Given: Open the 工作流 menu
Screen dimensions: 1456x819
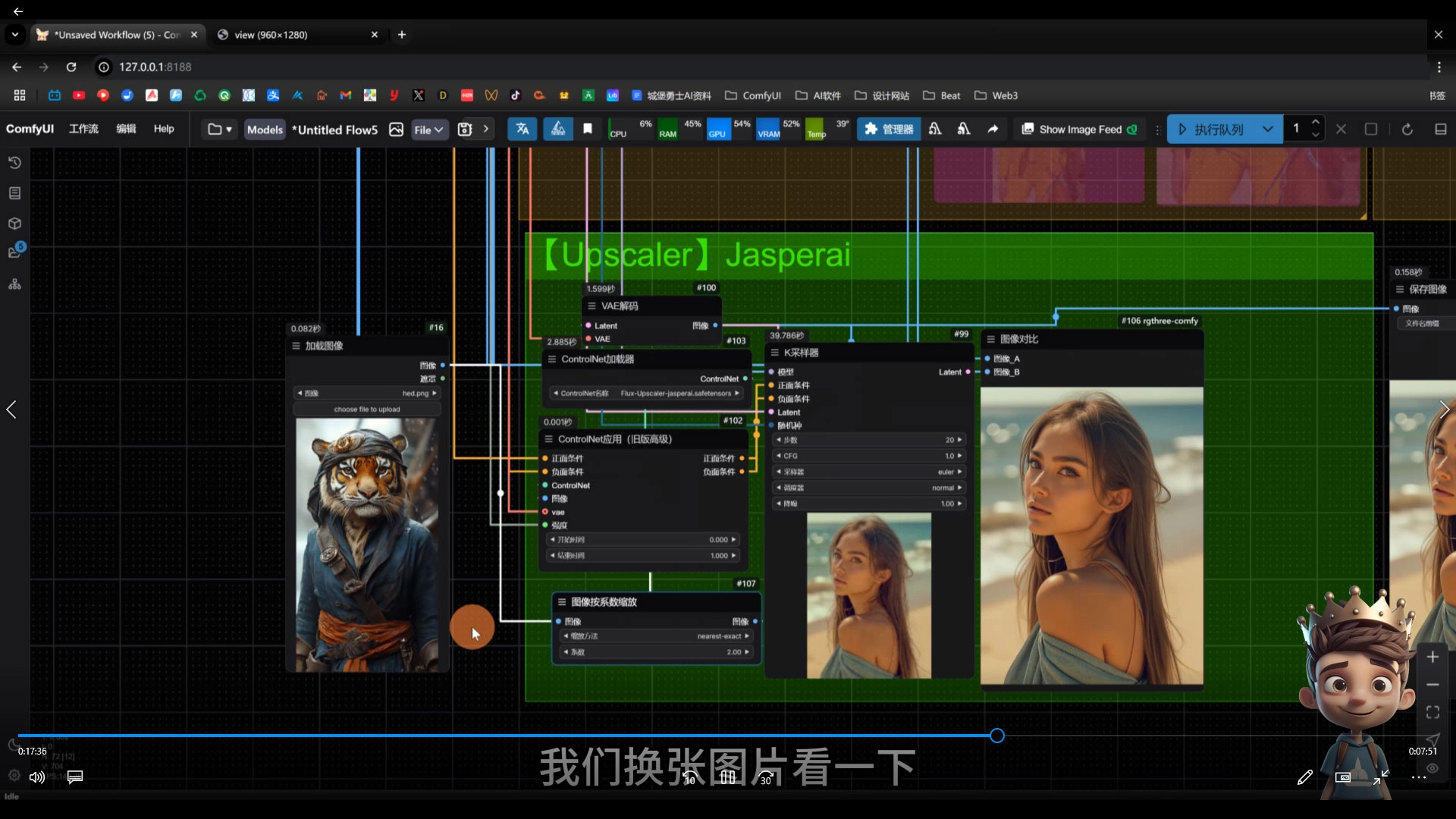Looking at the screenshot, I should click(x=83, y=129).
